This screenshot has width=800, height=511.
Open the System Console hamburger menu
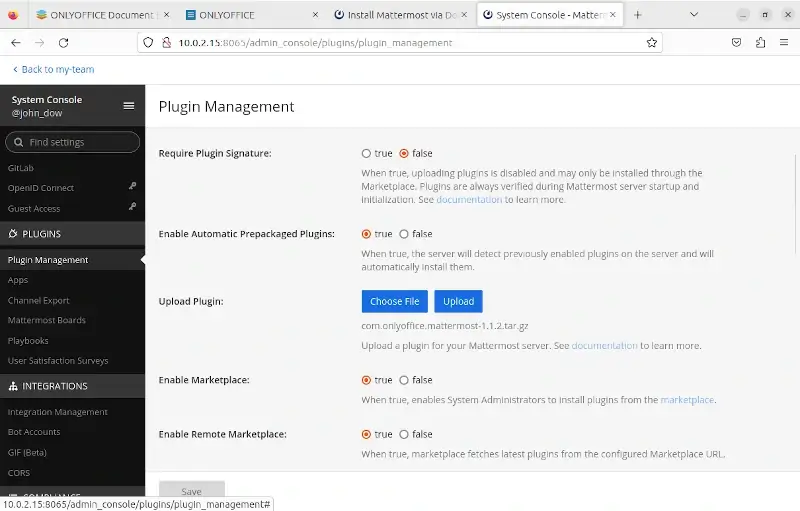click(129, 106)
